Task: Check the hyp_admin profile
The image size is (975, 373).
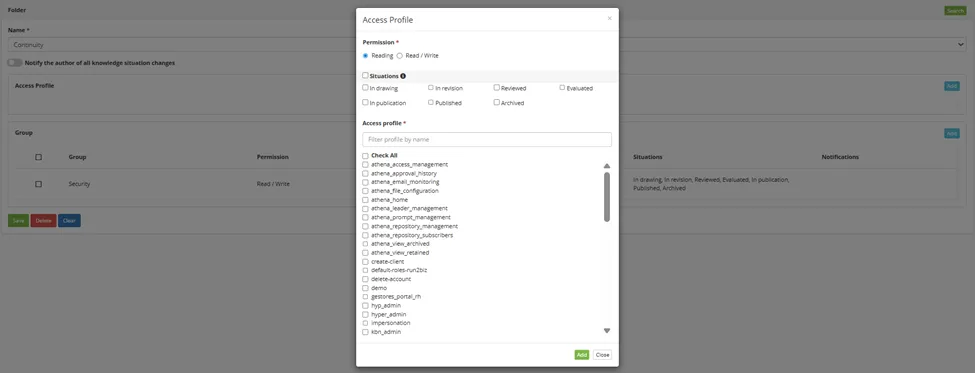Action: coord(366,305)
